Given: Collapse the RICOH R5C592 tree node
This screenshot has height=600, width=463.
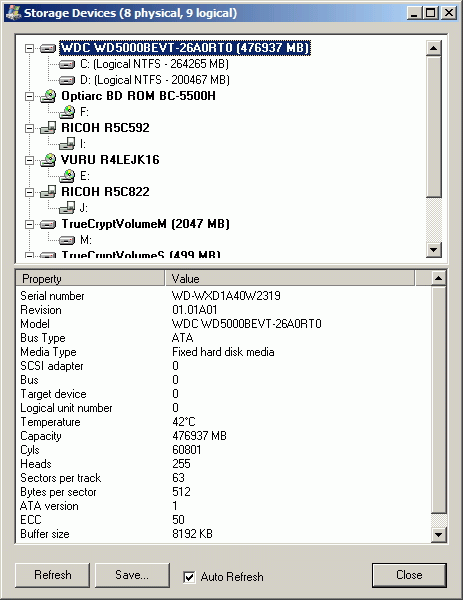Looking at the screenshot, I should pyautogui.click(x=29, y=128).
